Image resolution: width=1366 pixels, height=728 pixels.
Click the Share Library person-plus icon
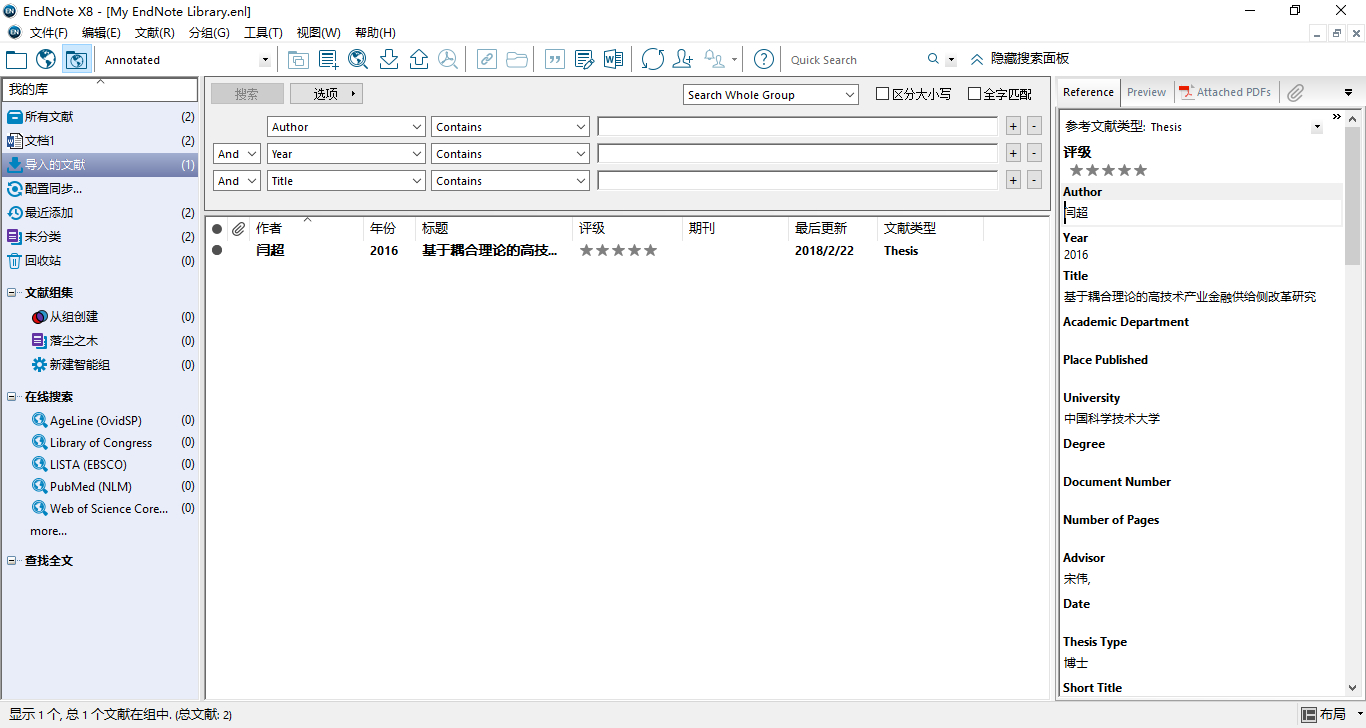(683, 60)
